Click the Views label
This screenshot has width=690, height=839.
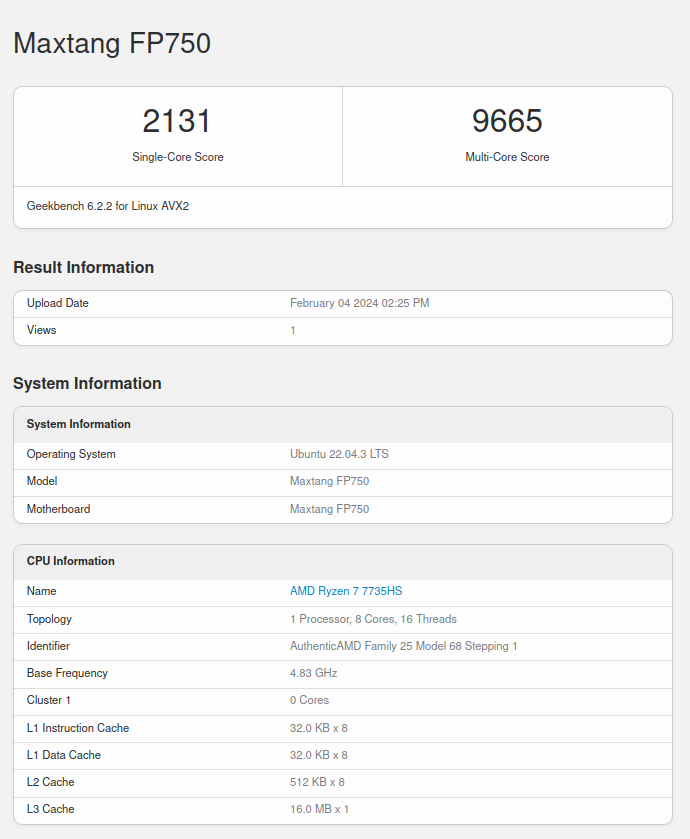(x=41, y=330)
